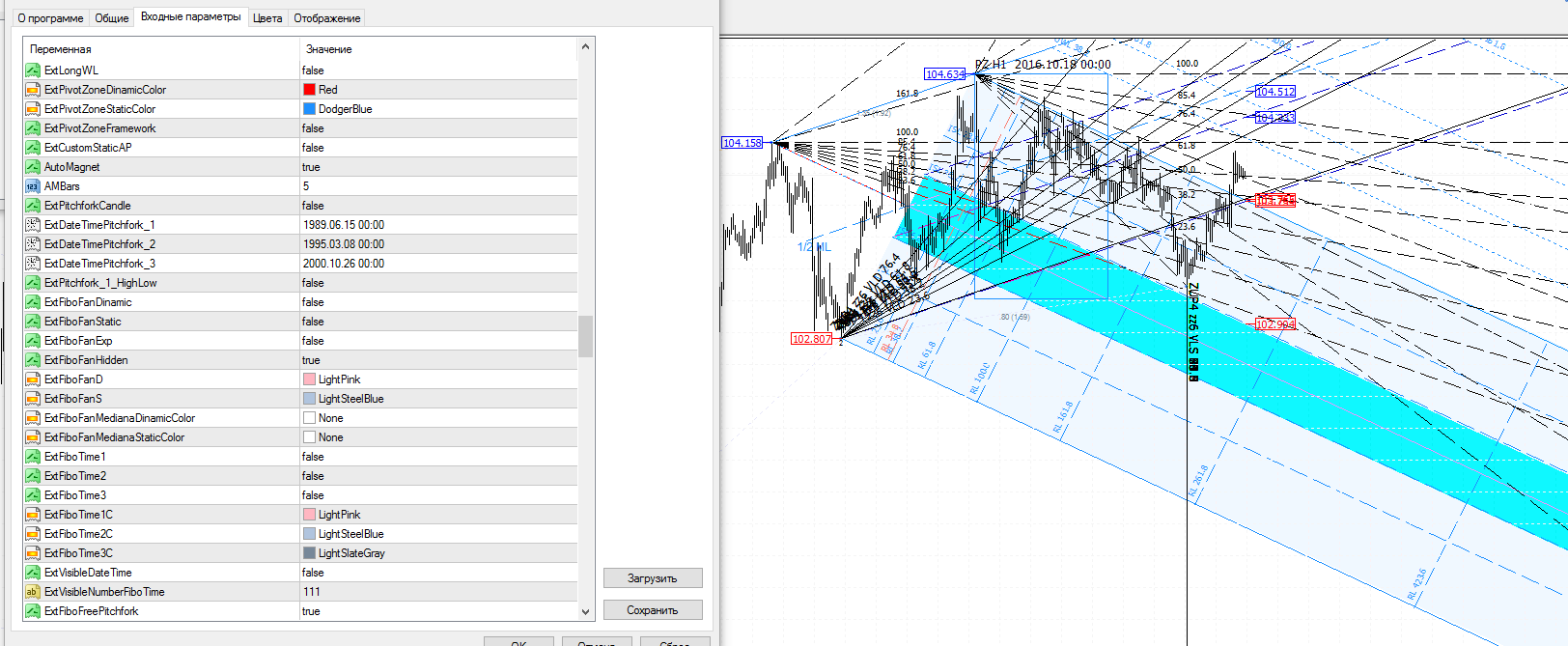Click the icon beside ExtFiboFanExp
This screenshot has width=1568, height=646.
coord(33,341)
